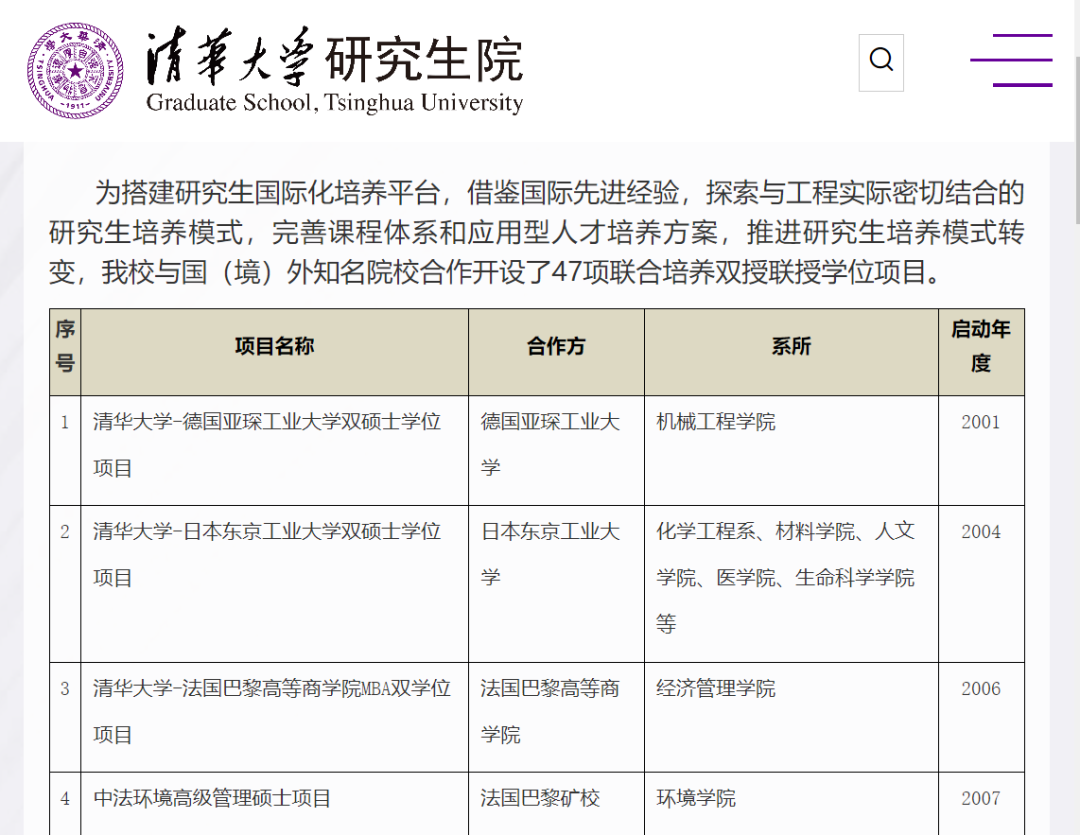The height and width of the screenshot is (835, 1080).
Task: Click 清华大学-法国巴黎高等商学院MBA双学位项目 cell
Action: click(x=275, y=717)
